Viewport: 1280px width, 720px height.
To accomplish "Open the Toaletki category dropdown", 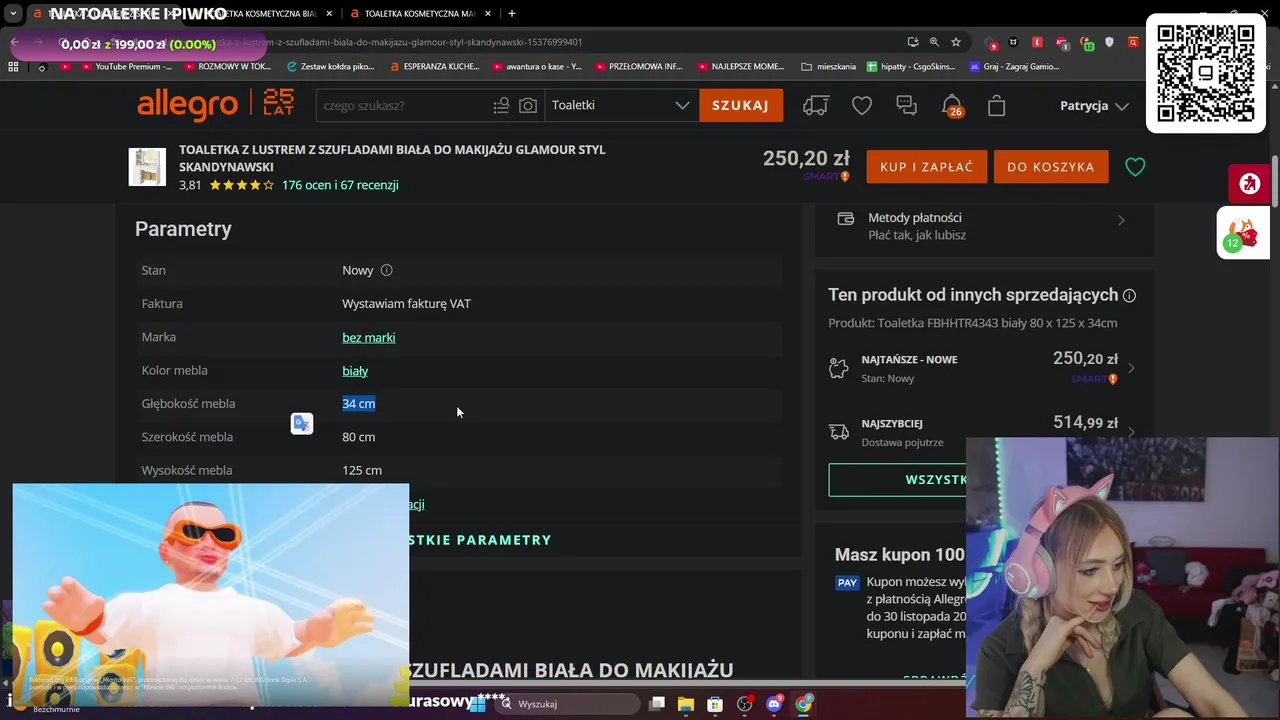I will tap(621, 105).
